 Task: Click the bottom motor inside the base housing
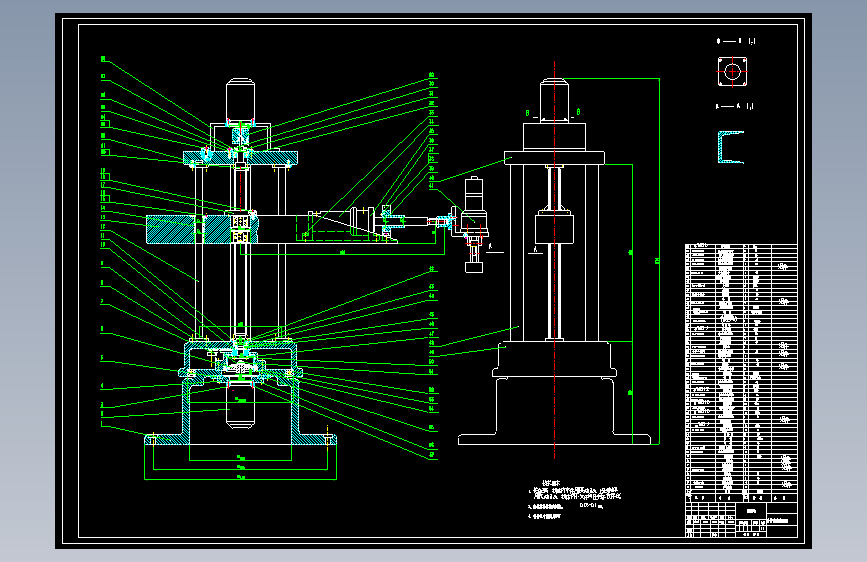(x=241, y=407)
